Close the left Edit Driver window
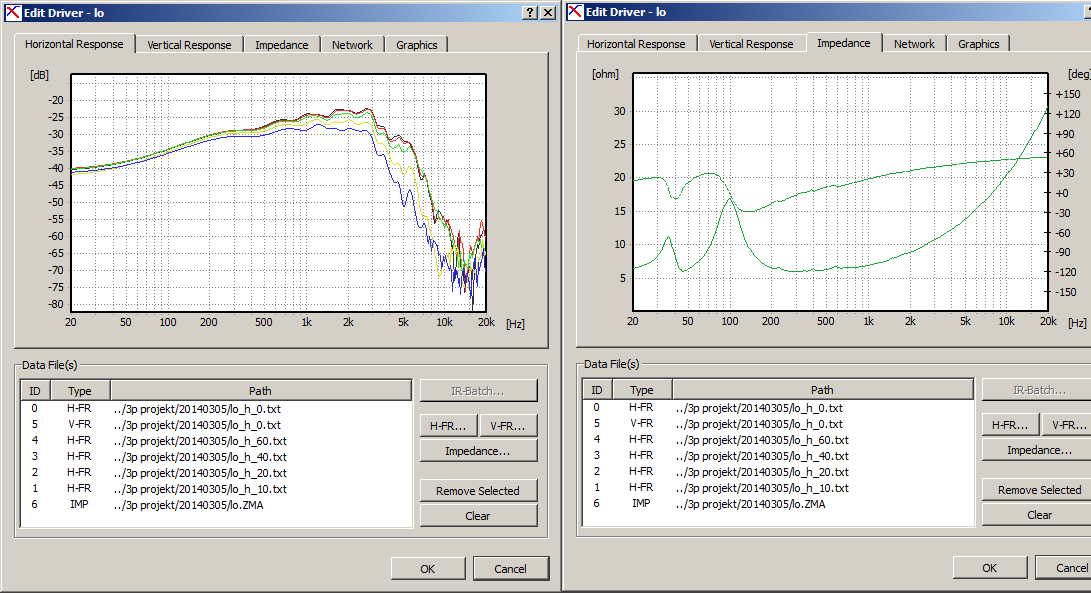 click(548, 13)
